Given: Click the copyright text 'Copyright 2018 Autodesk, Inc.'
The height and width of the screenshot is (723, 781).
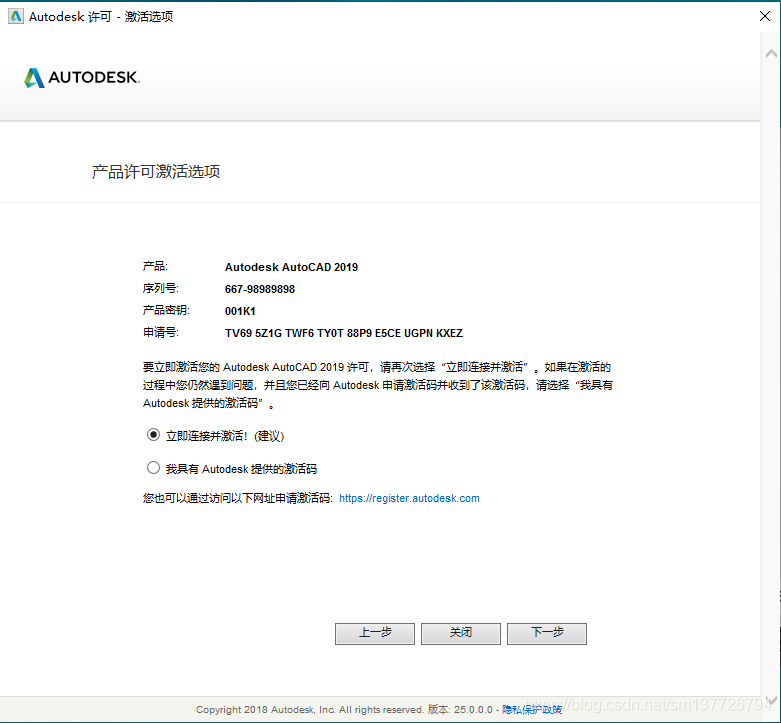Looking at the screenshot, I should 265,710.
